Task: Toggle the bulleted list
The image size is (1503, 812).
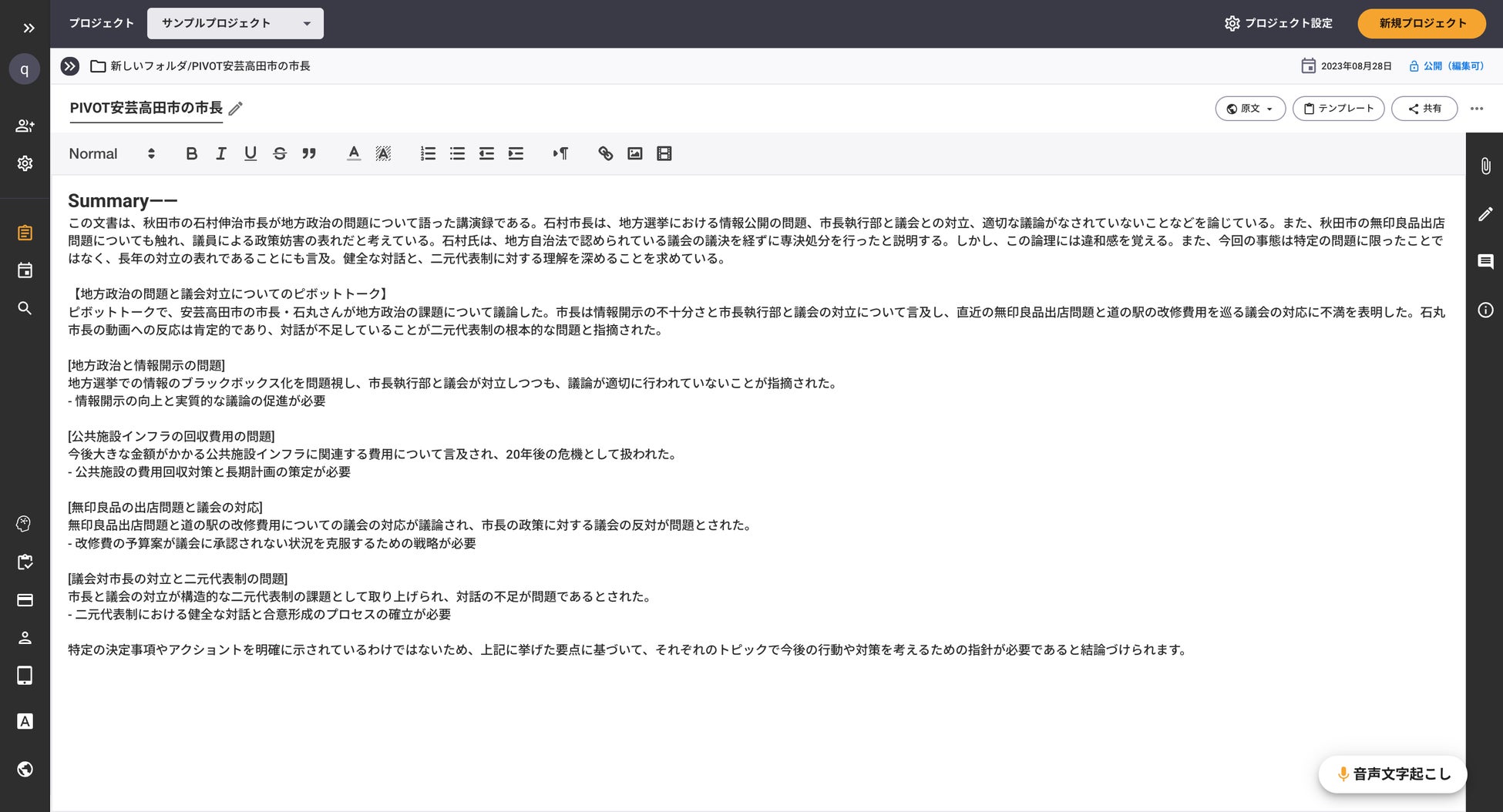Action: coord(457,153)
